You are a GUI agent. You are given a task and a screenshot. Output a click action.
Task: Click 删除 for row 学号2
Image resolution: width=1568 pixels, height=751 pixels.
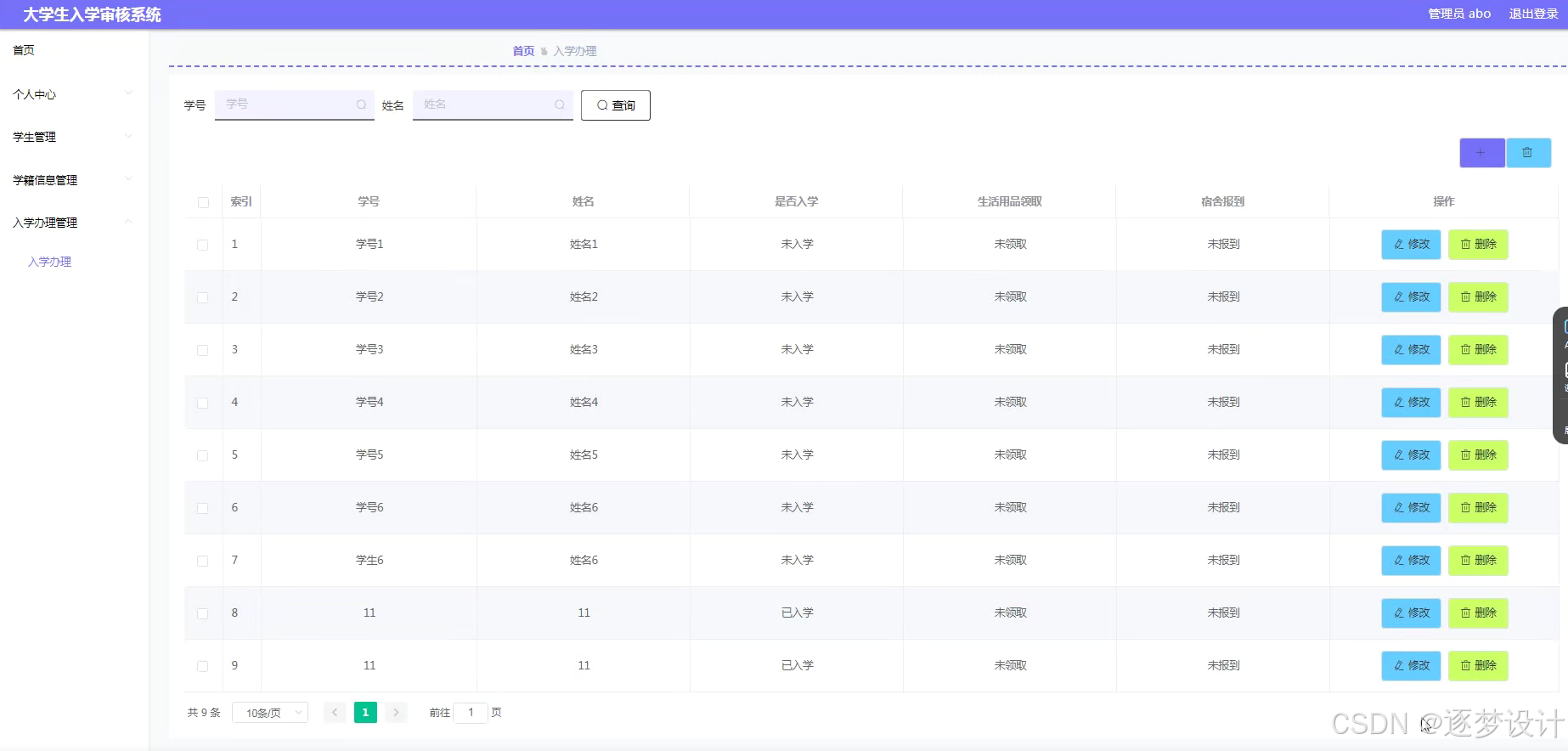tap(1478, 297)
